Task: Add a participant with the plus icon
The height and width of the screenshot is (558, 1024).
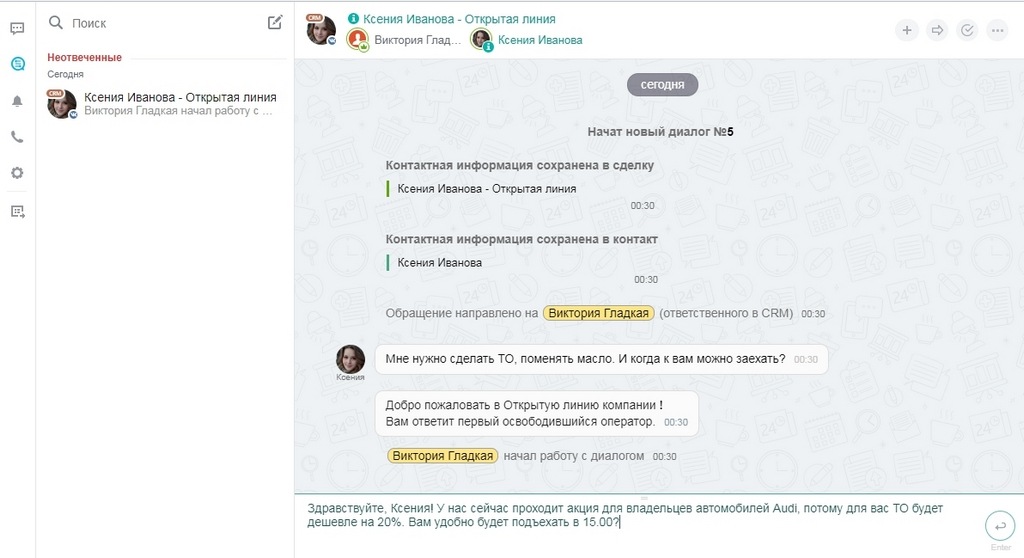Action: [x=906, y=30]
